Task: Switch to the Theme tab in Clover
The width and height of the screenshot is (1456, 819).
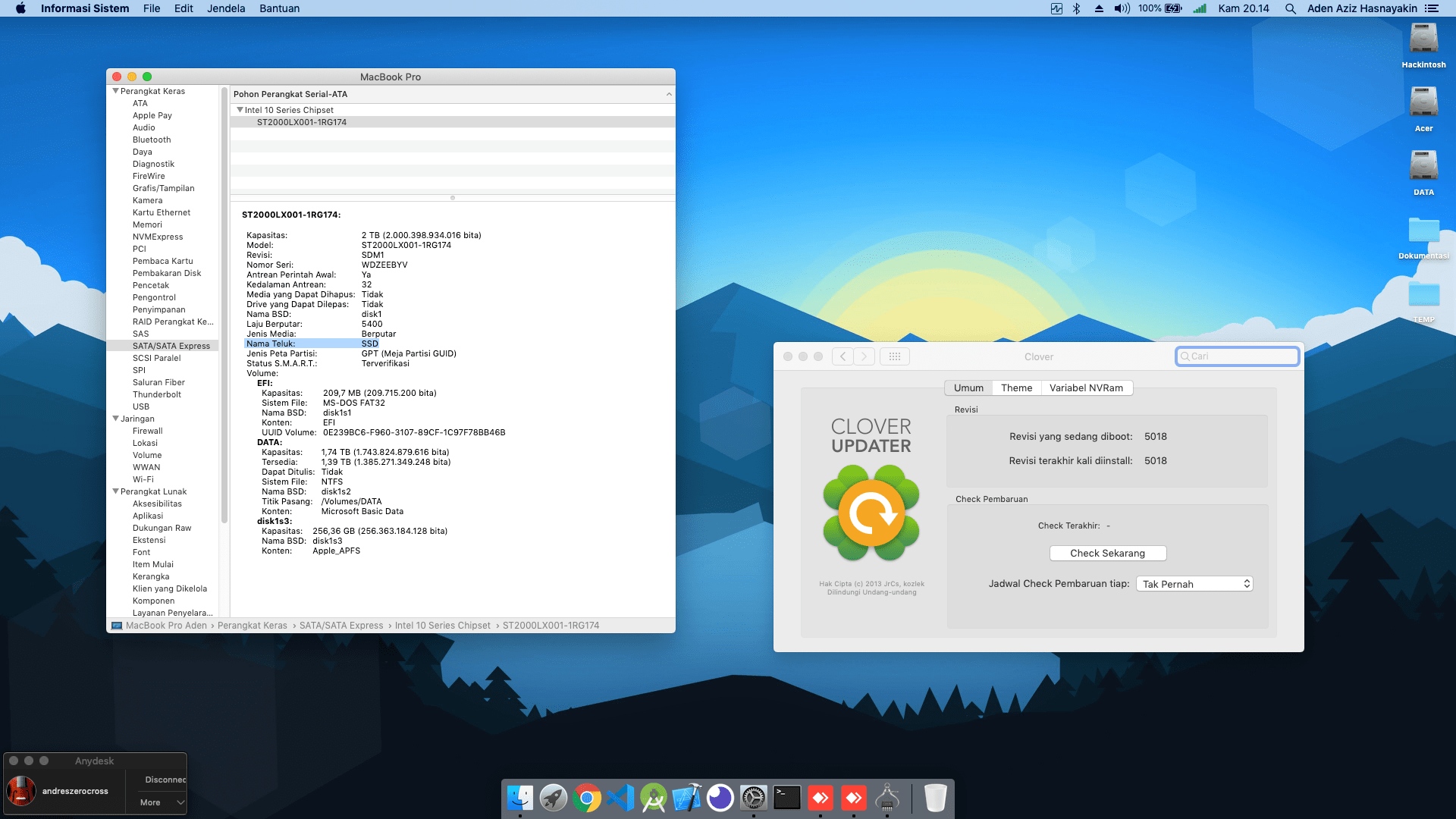Action: click(x=1016, y=388)
